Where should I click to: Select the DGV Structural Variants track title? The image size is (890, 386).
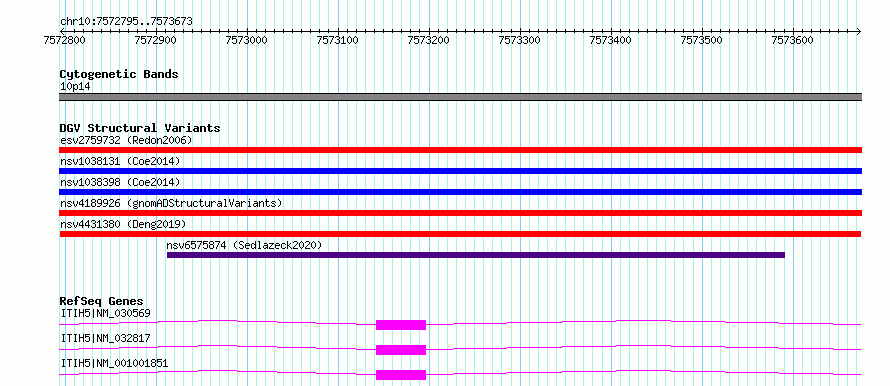point(140,128)
